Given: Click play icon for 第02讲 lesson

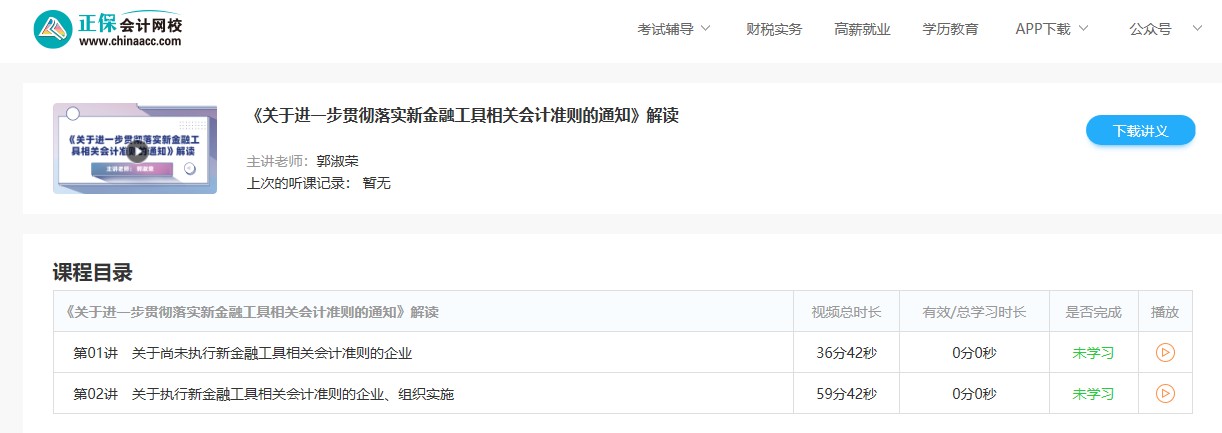Looking at the screenshot, I should [1165, 393].
